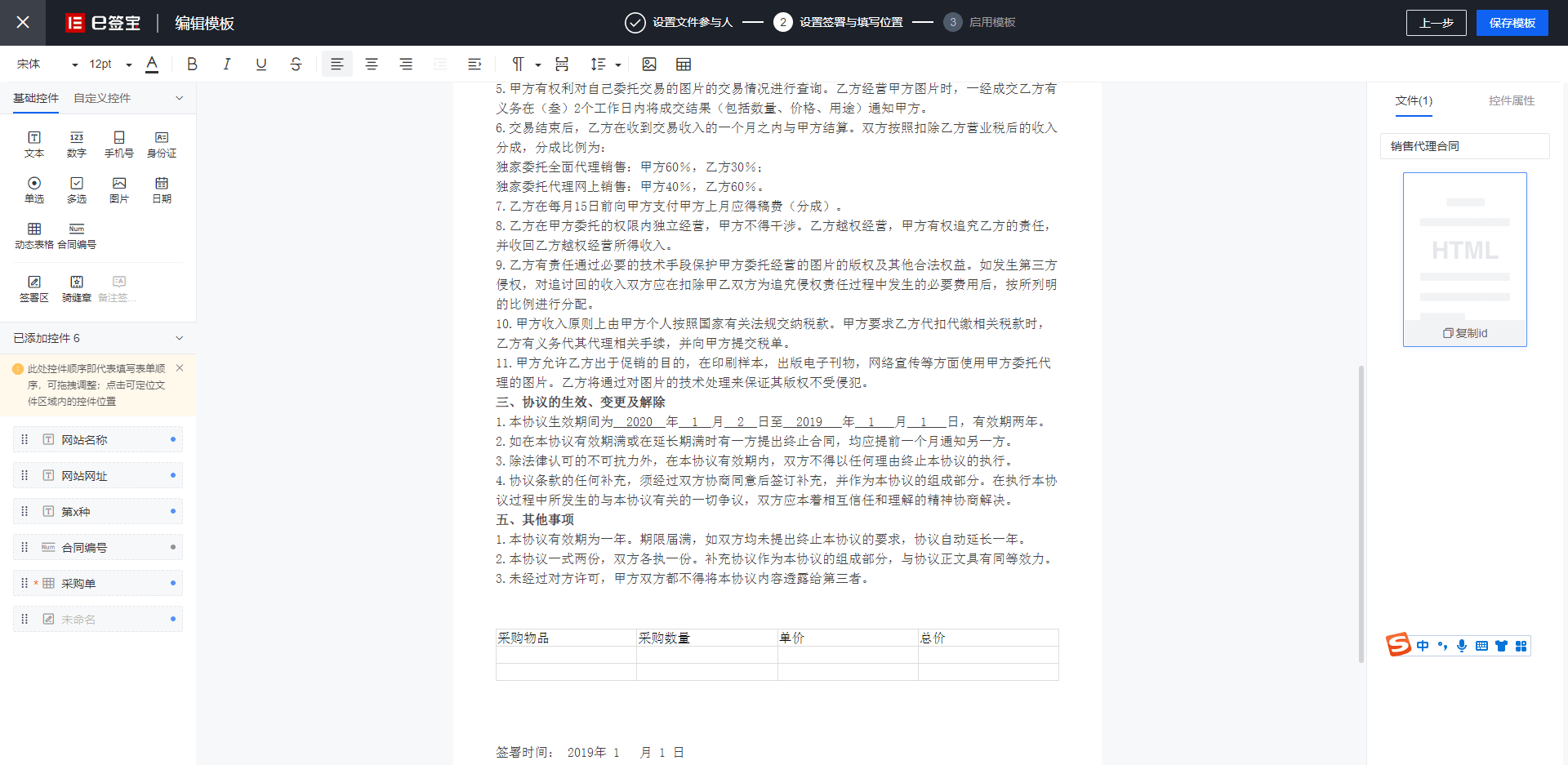Collapse the 已添加控件 6 section

[x=180, y=338]
